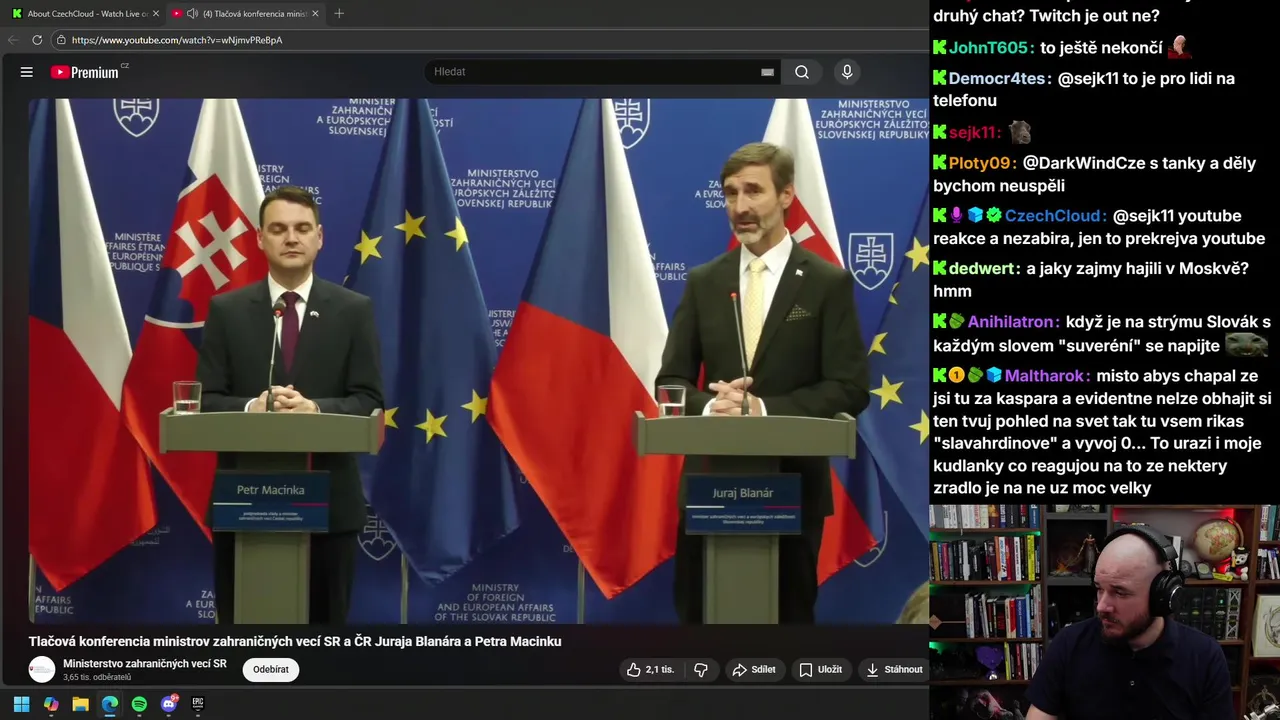Click username JohnT605 in chat
The width and height of the screenshot is (1280, 720).
coord(989,48)
